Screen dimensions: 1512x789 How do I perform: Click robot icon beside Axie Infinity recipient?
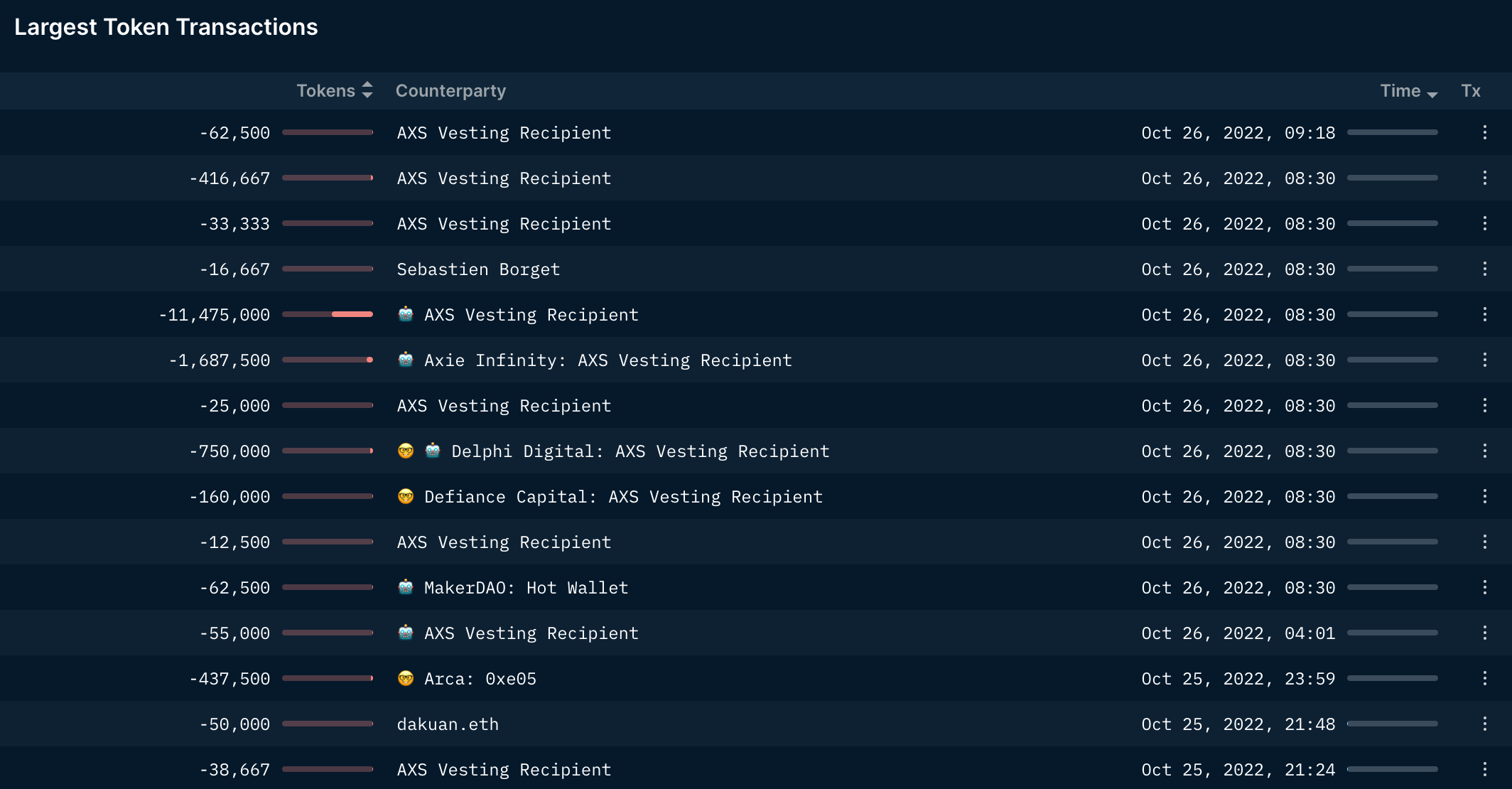(x=406, y=360)
